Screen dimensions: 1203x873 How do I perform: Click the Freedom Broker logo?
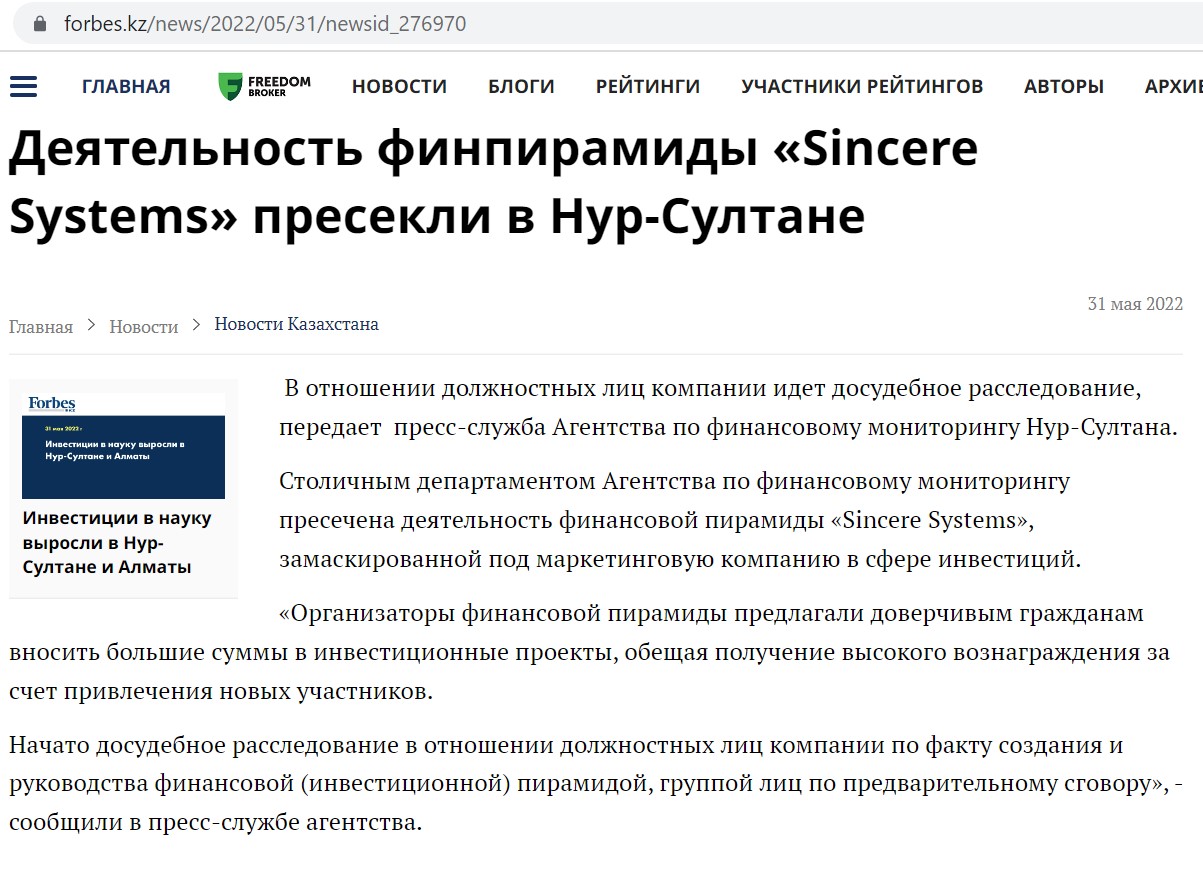[x=265, y=86]
